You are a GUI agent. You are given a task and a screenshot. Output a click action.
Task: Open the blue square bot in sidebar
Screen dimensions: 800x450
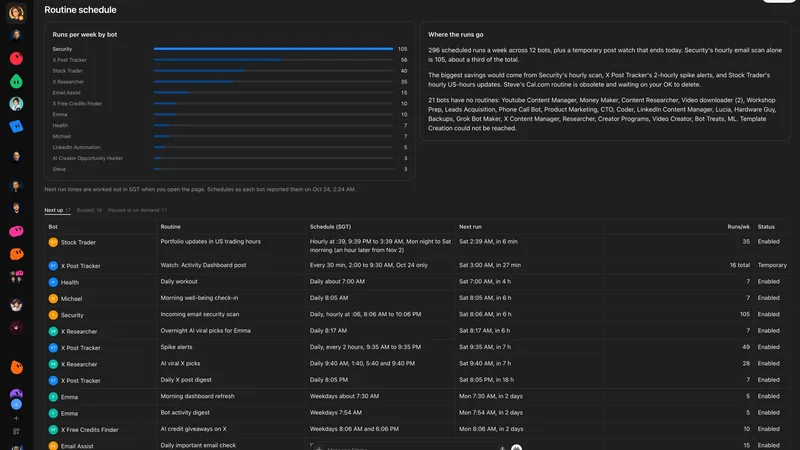tap(16, 126)
